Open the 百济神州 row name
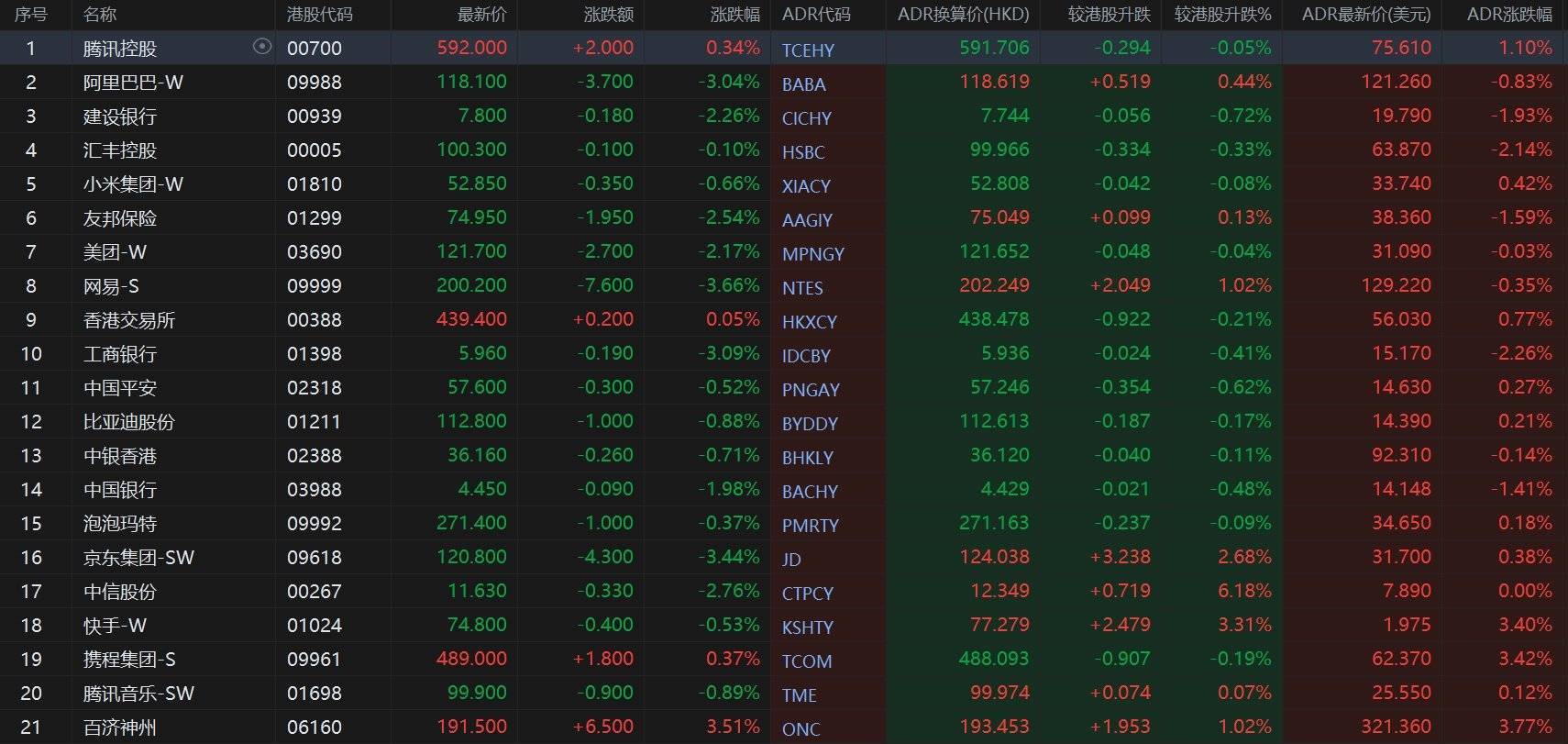 pyautogui.click(x=120, y=727)
